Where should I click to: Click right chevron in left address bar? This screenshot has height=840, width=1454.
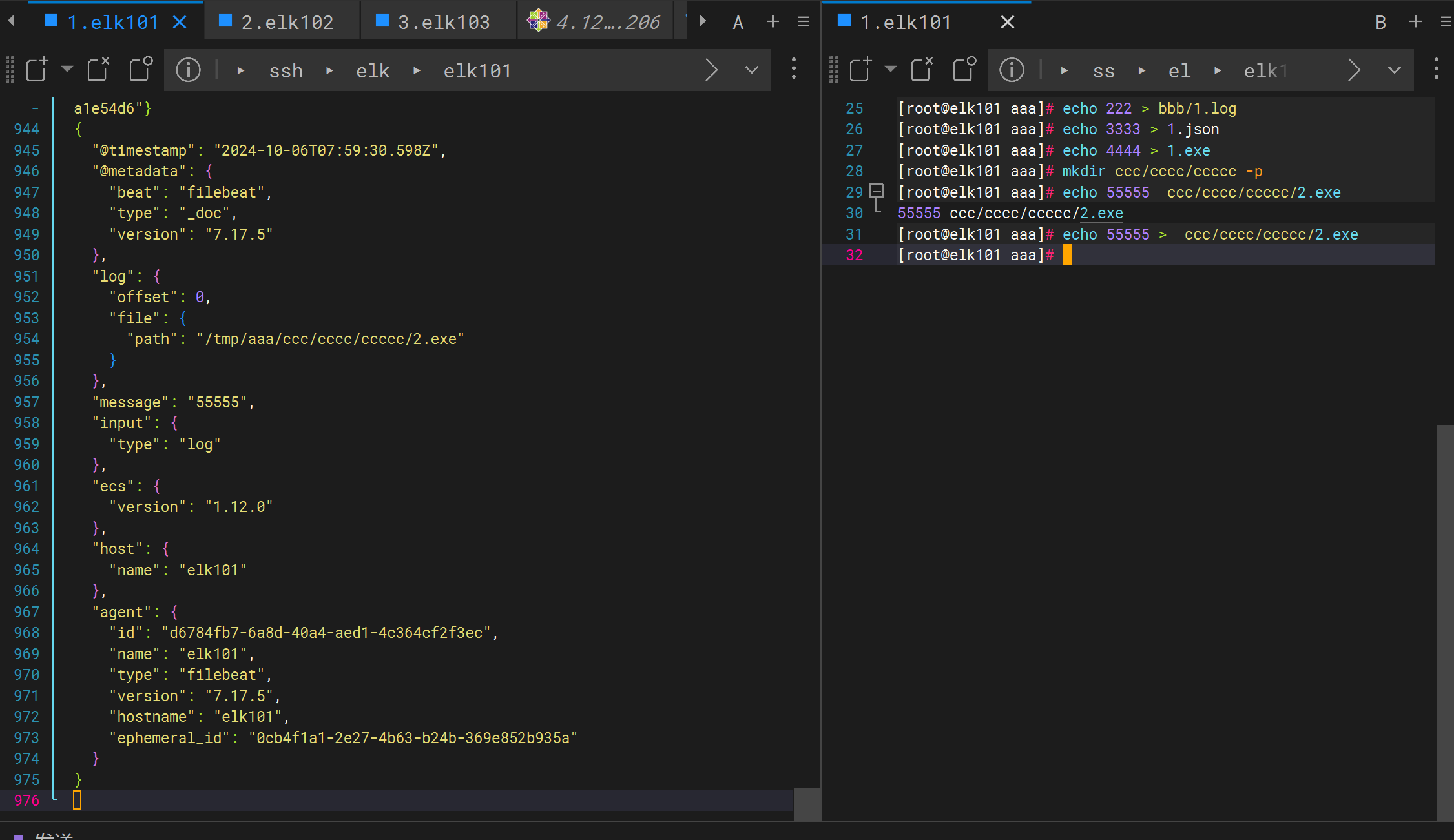click(x=711, y=70)
